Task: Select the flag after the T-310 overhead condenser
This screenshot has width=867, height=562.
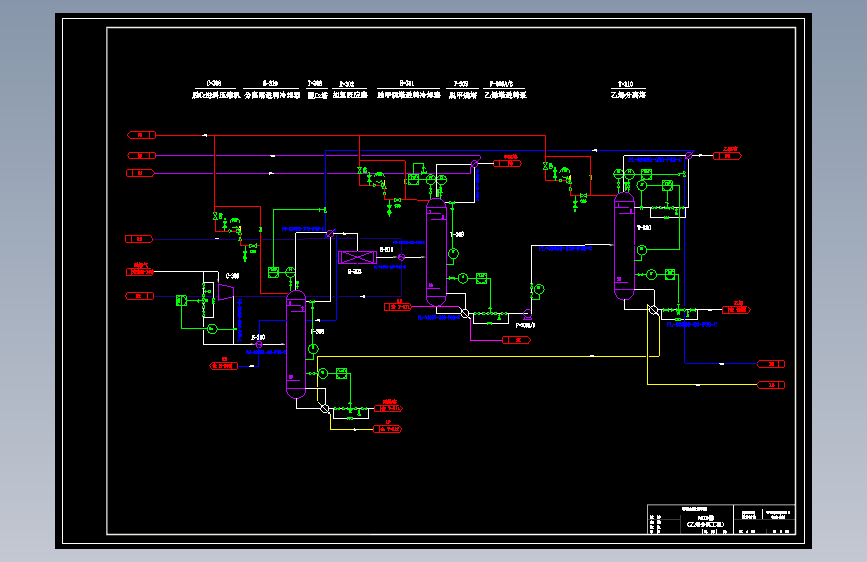Action: 728,156
